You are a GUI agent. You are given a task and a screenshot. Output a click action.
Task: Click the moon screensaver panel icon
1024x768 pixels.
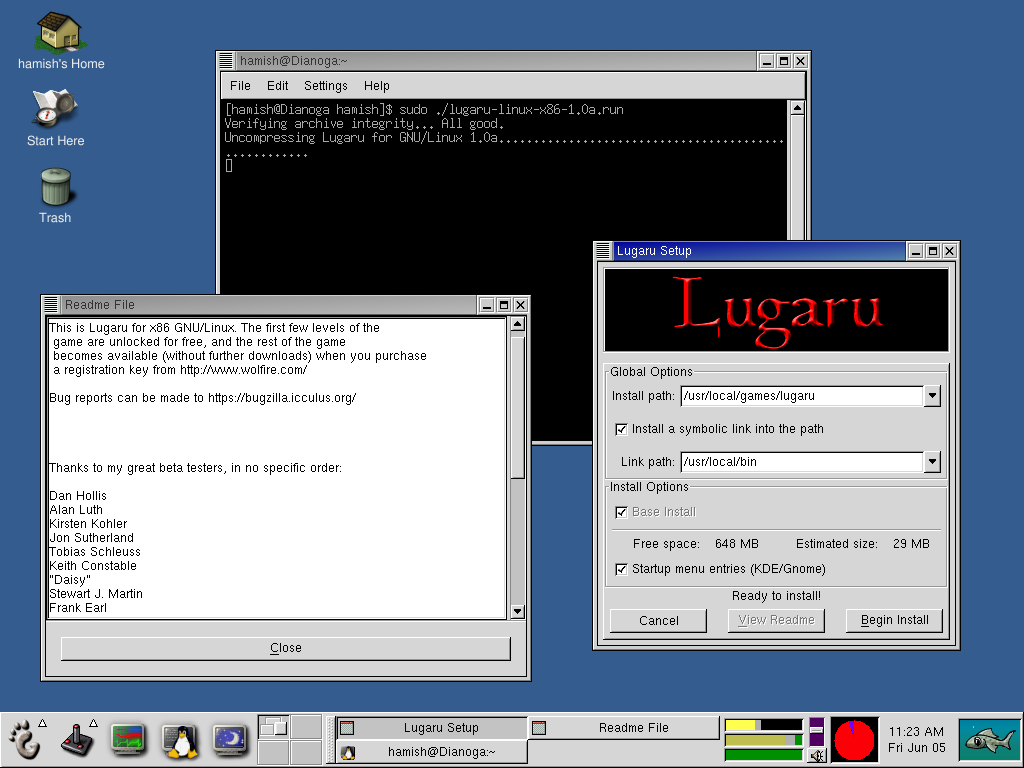point(230,740)
